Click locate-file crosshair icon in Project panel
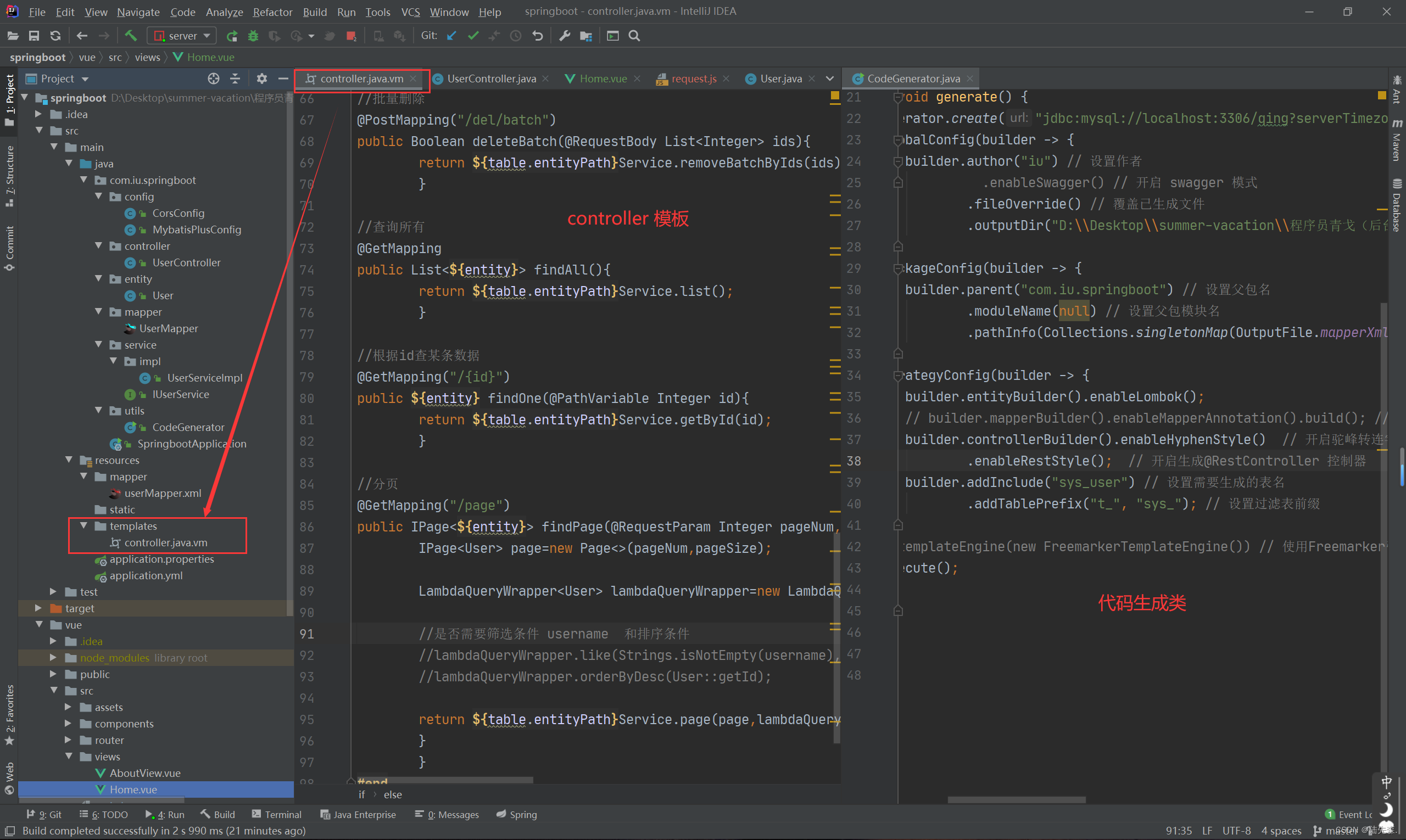The image size is (1406, 840). [214, 79]
